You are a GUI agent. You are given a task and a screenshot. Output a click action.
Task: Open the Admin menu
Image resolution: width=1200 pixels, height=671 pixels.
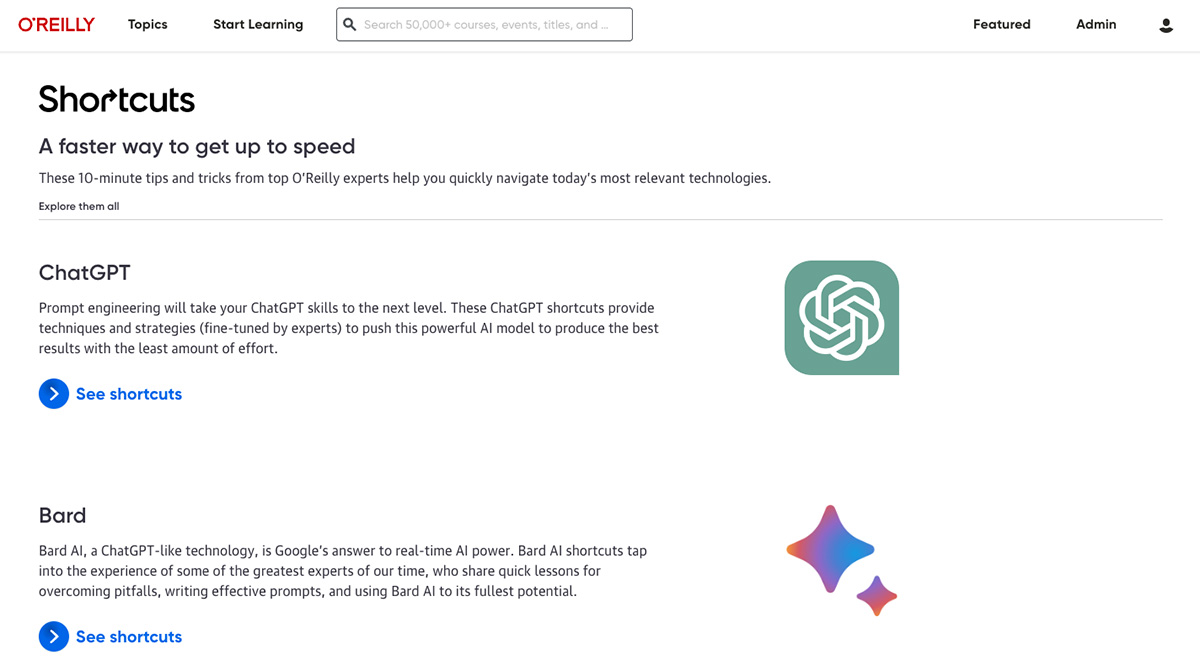pos(1096,25)
